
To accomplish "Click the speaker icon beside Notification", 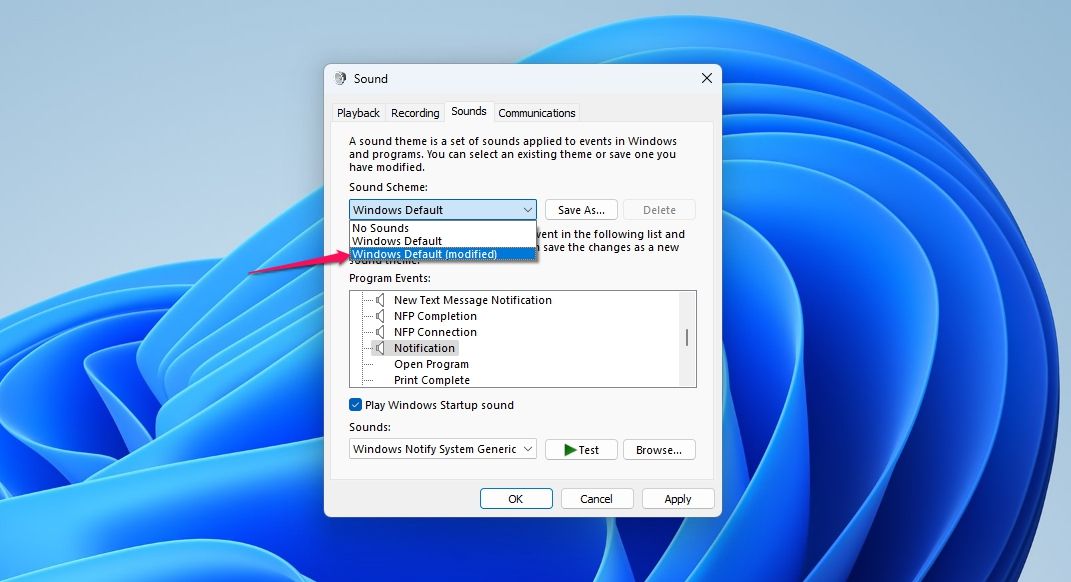I will click(x=382, y=348).
